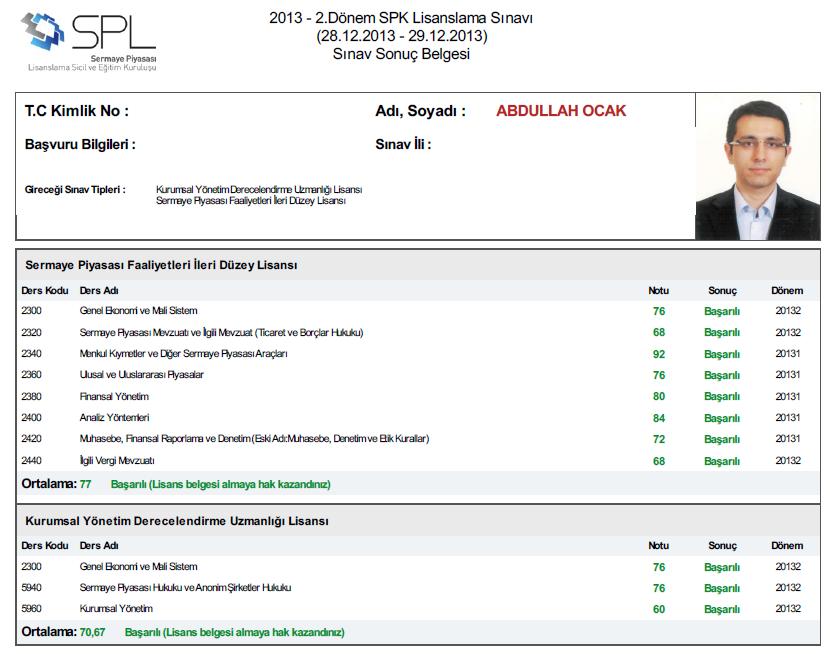The width and height of the screenshot is (830, 654).
Task: Click the title '2013 - 2.Dönem SPK Lisanslama Sınavı'
Action: (x=401, y=18)
